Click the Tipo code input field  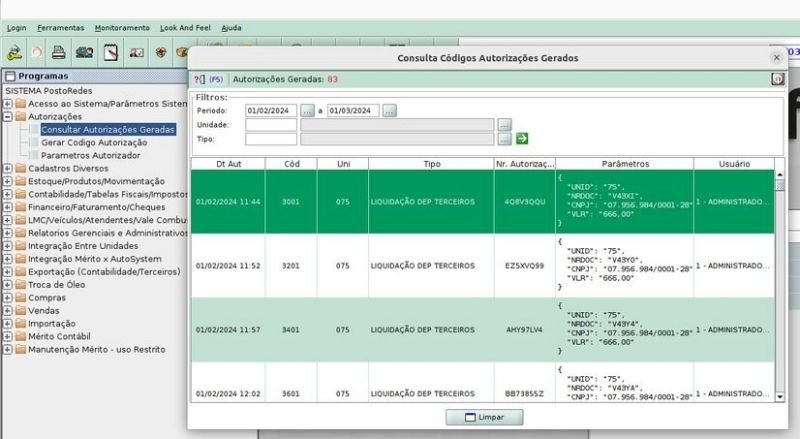pyautogui.click(x=271, y=139)
